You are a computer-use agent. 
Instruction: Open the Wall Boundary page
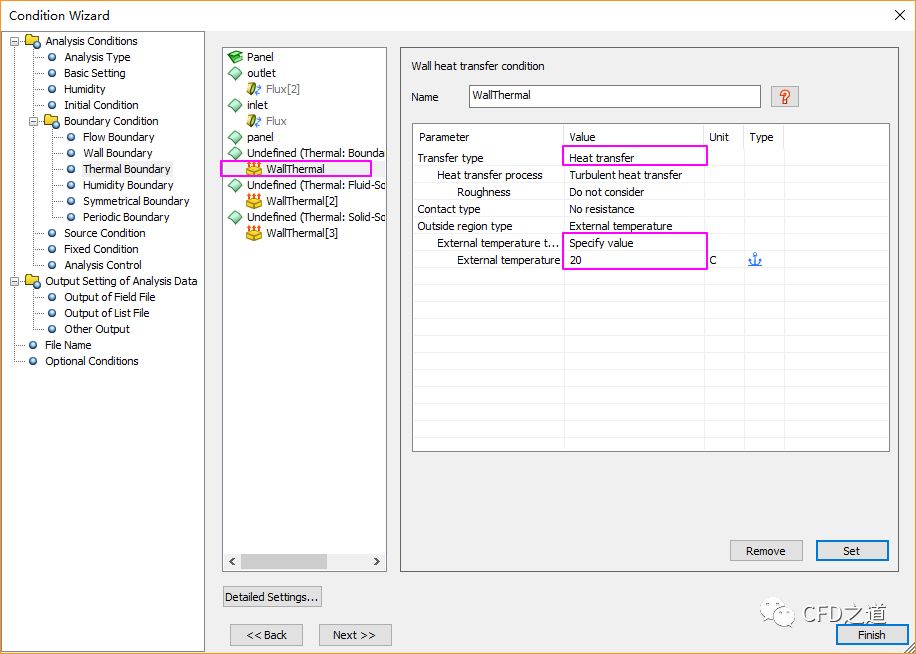(x=117, y=153)
